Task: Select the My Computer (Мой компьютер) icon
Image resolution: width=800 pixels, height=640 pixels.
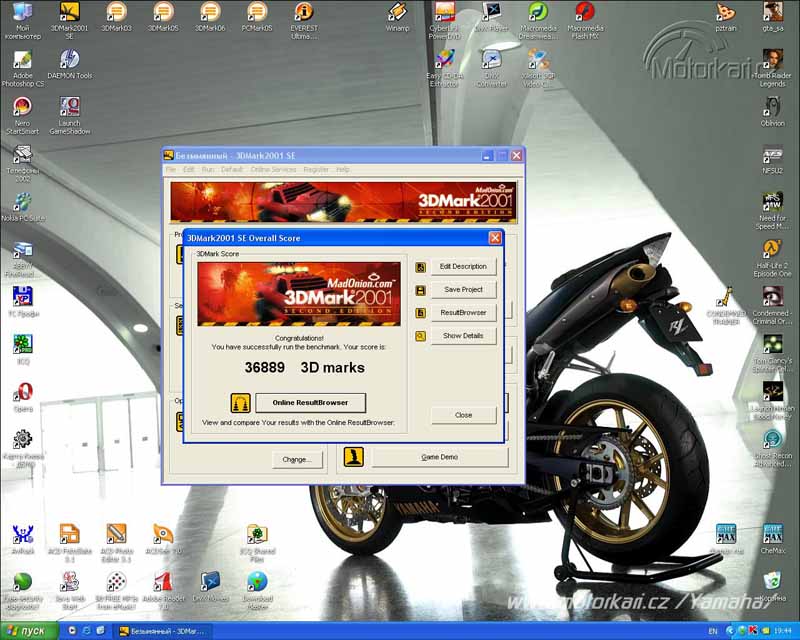Action: coord(22,20)
